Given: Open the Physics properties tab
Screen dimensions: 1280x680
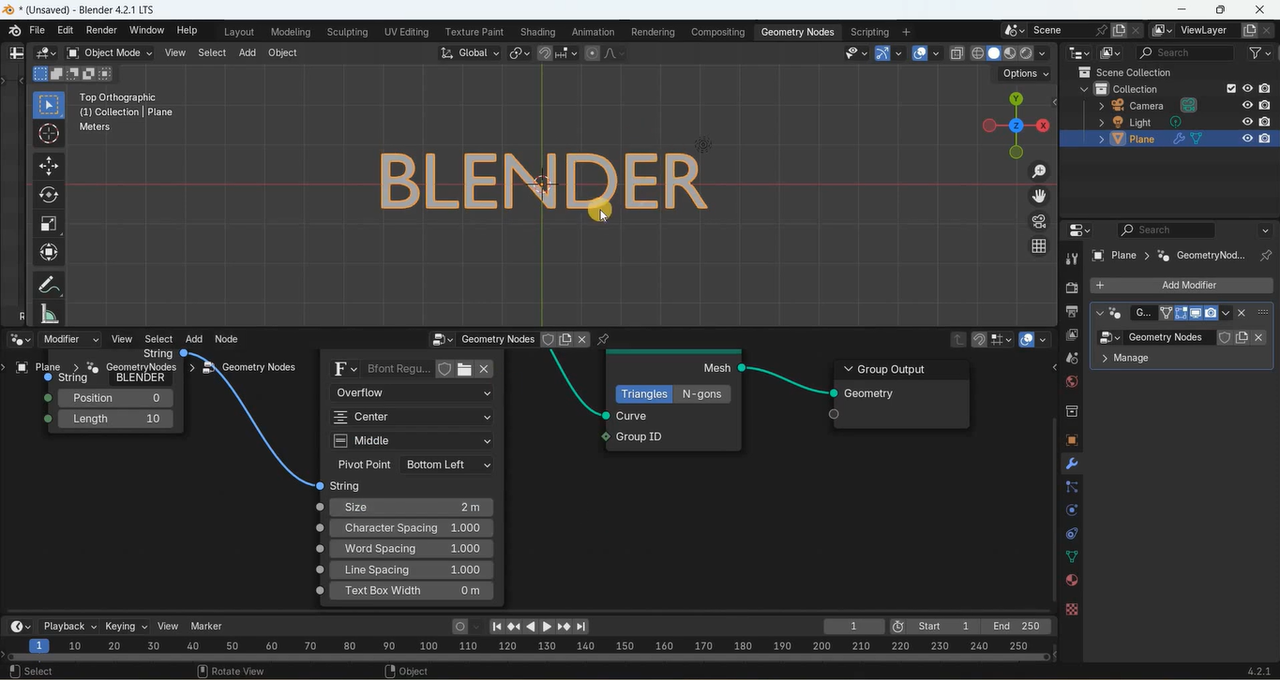Looking at the screenshot, I should [1072, 510].
